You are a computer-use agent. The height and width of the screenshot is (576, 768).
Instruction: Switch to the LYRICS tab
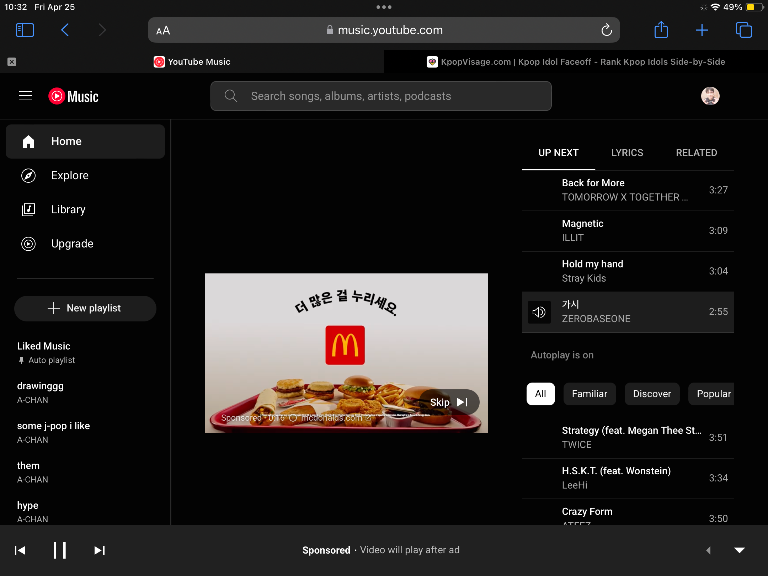tap(627, 153)
